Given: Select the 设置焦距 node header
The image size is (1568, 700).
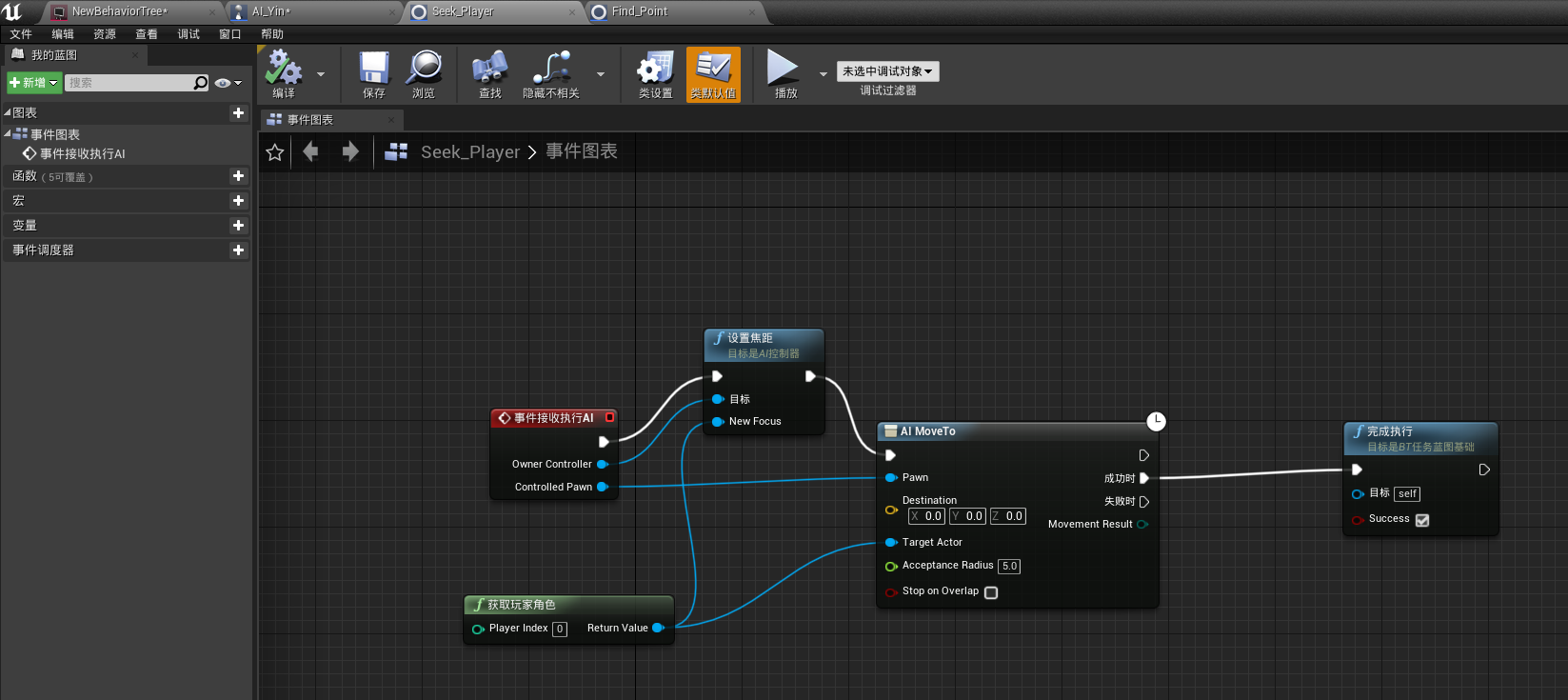Looking at the screenshot, I should (764, 345).
